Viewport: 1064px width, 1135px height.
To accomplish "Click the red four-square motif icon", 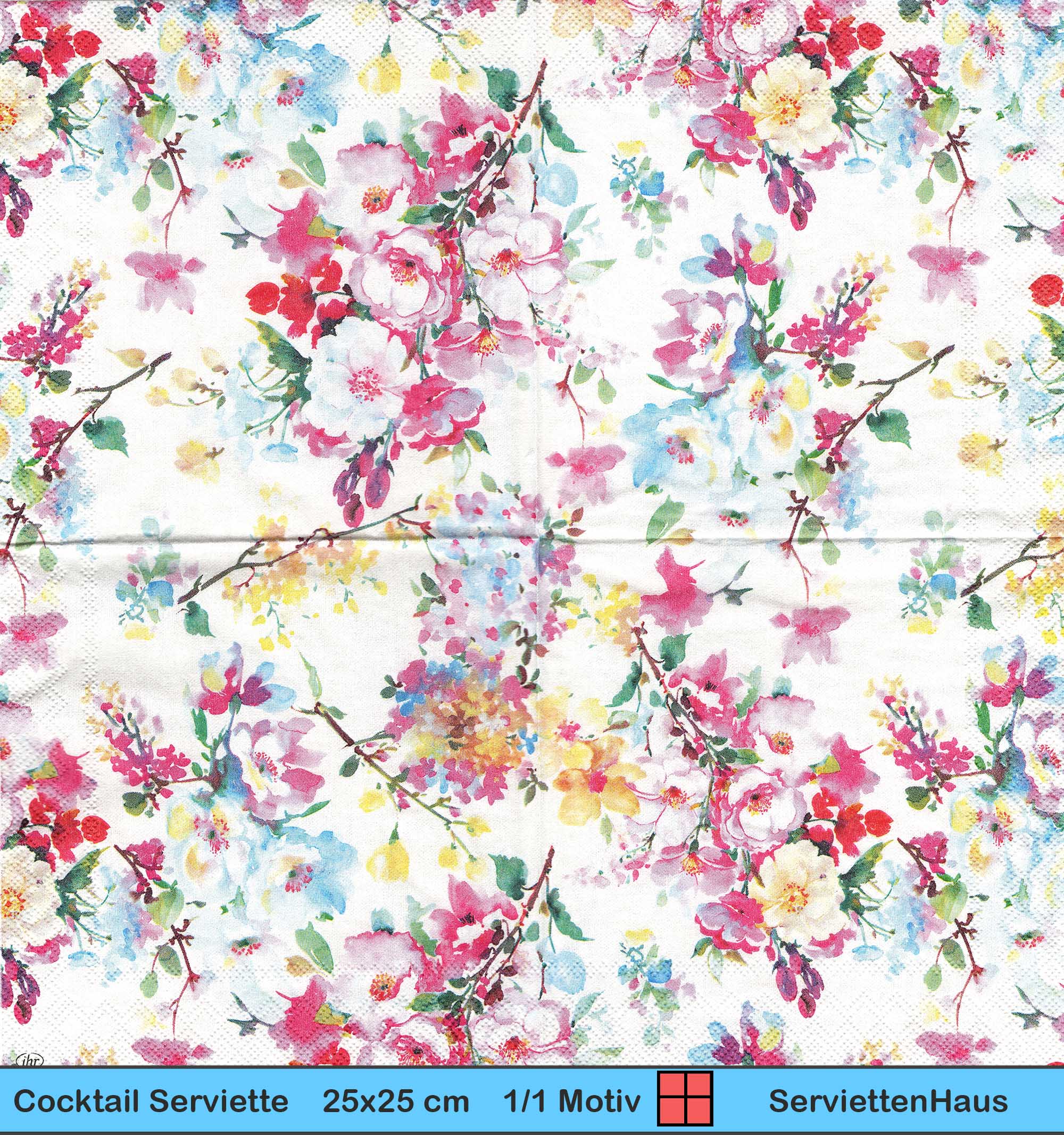I will 685,1098.
